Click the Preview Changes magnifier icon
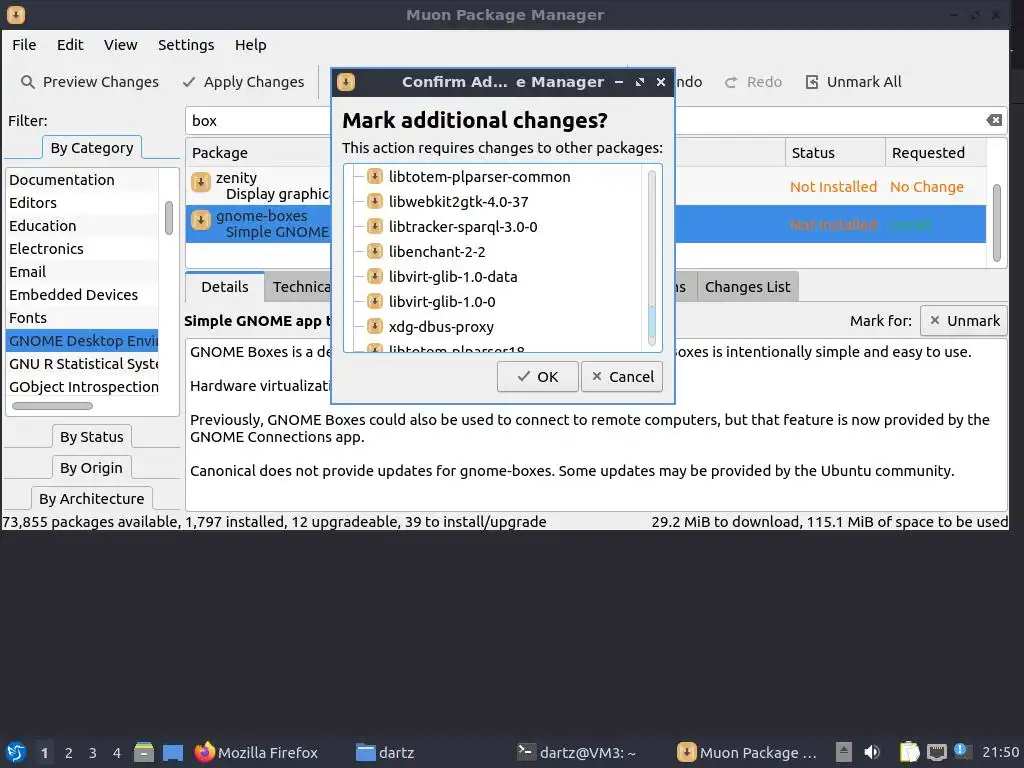Image resolution: width=1024 pixels, height=768 pixels. tap(27, 82)
